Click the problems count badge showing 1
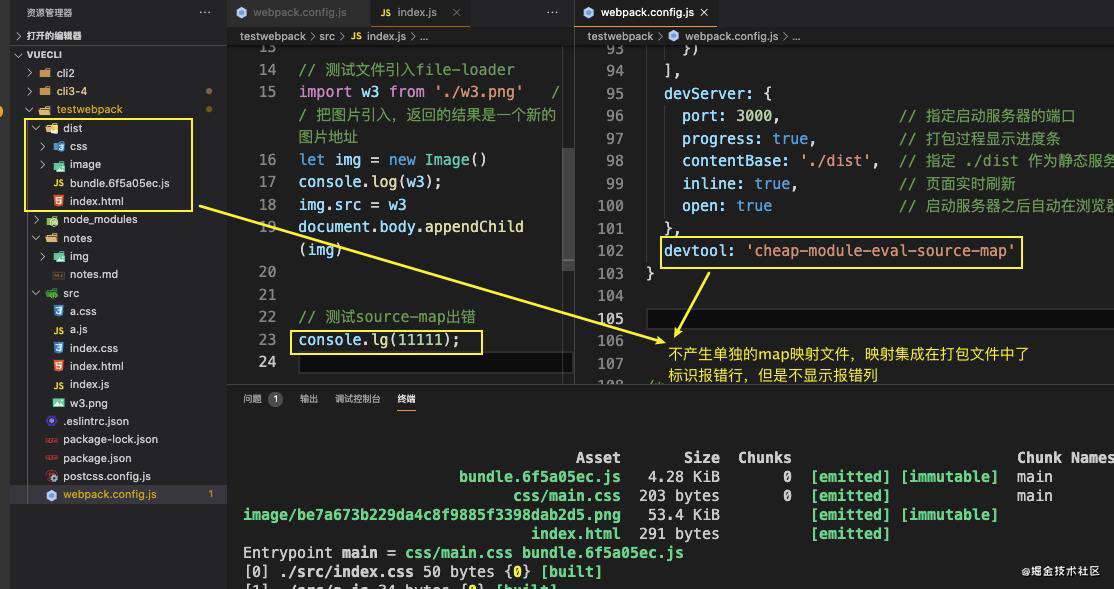The height and width of the screenshot is (589, 1114). point(276,399)
